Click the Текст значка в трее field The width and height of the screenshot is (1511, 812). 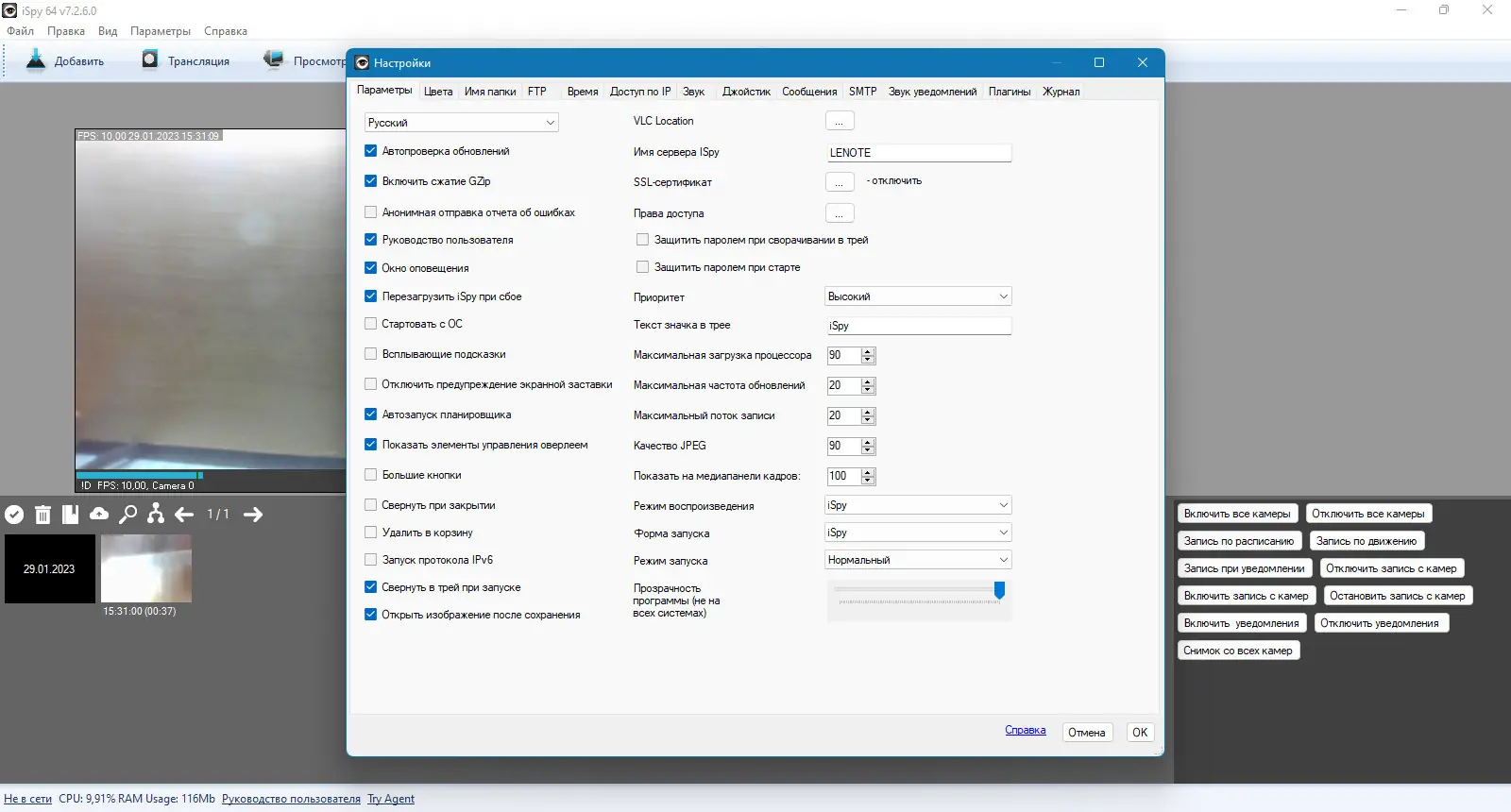point(919,326)
